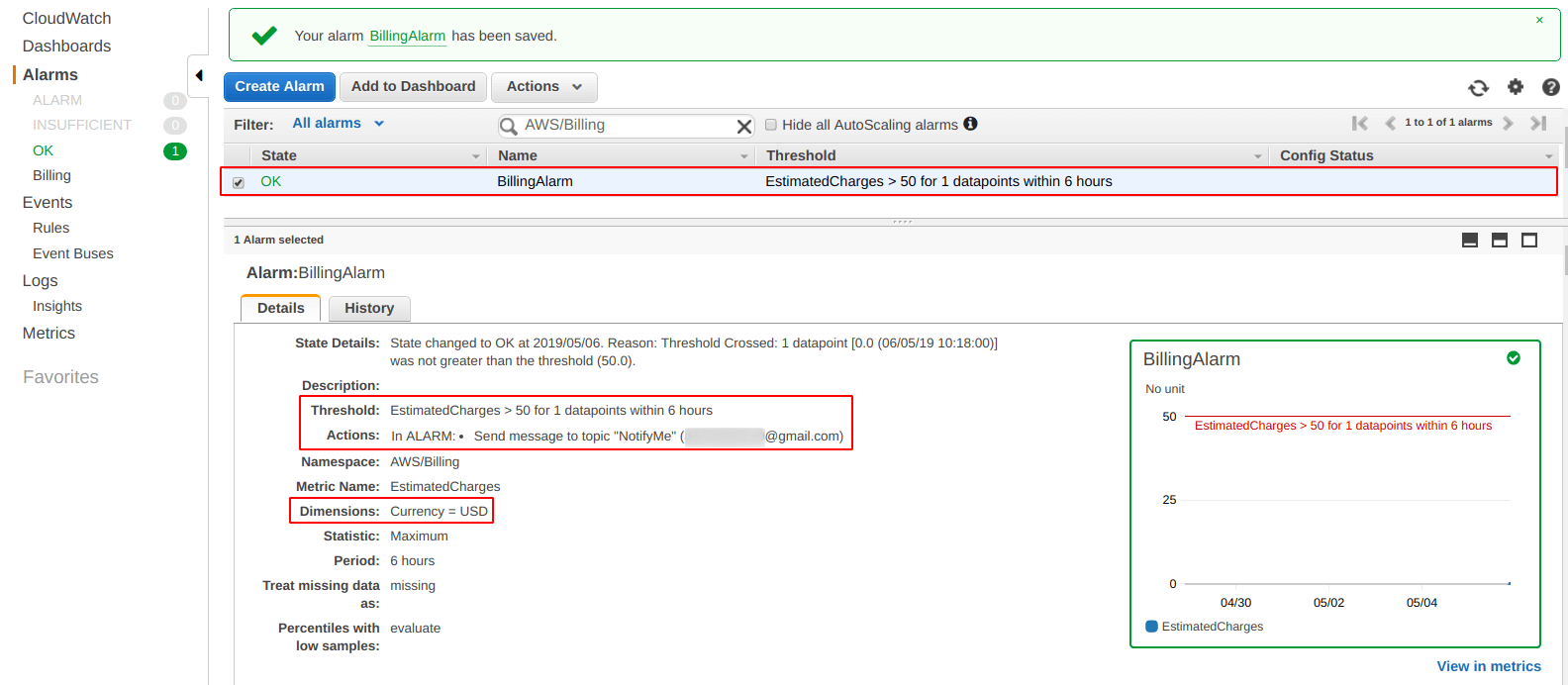Click the OK state cell in table
The width and height of the screenshot is (1568, 685).
pos(271,182)
